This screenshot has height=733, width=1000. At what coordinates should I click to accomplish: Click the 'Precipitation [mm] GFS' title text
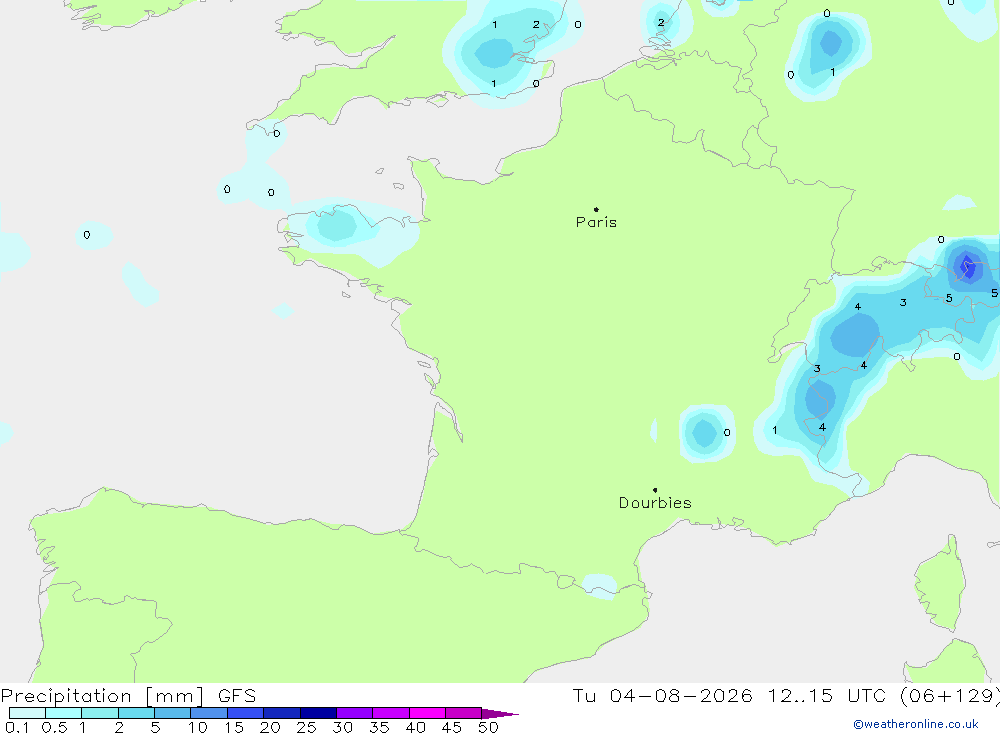[128, 695]
